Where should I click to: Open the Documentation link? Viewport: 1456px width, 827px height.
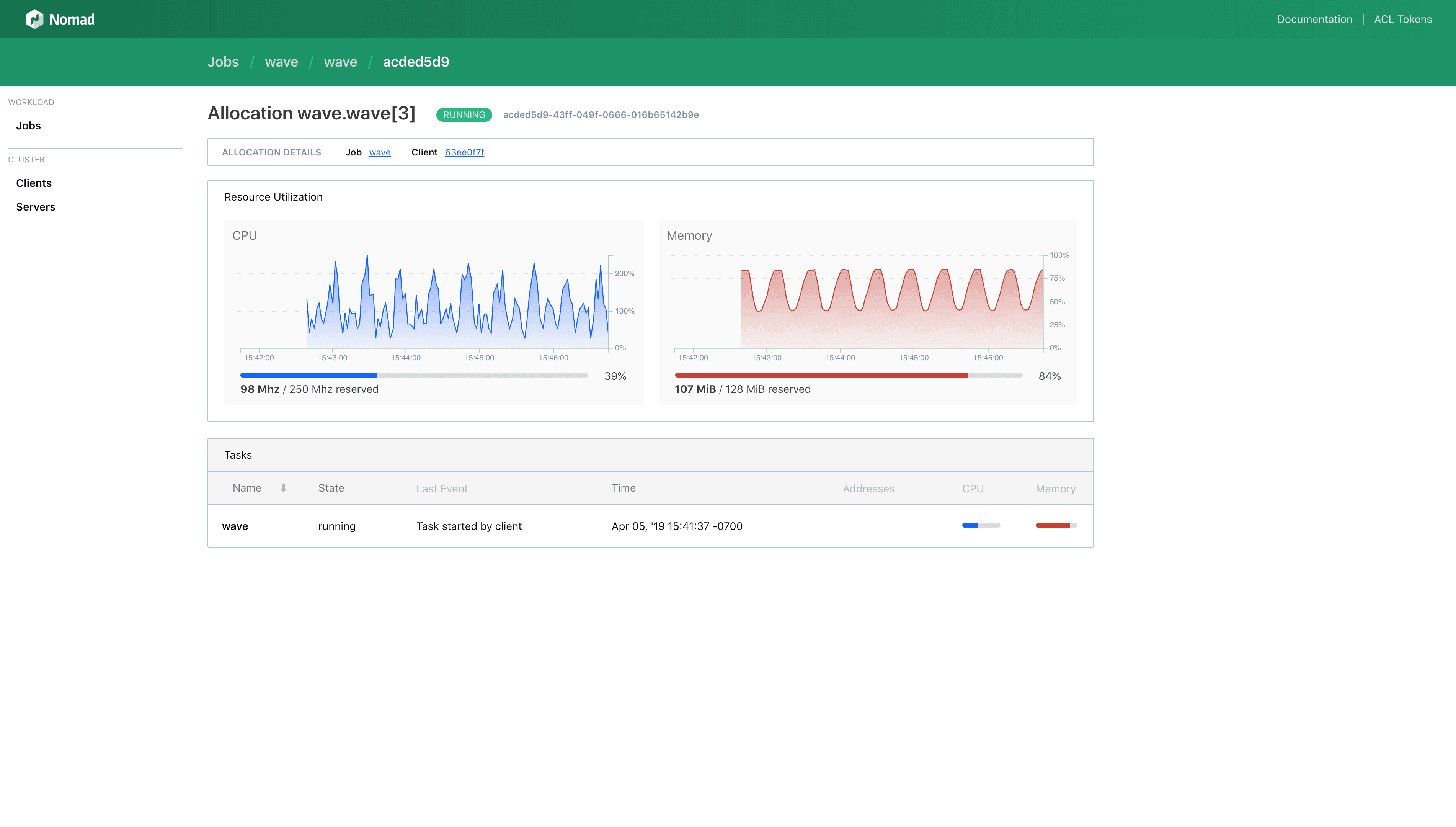coord(1314,19)
